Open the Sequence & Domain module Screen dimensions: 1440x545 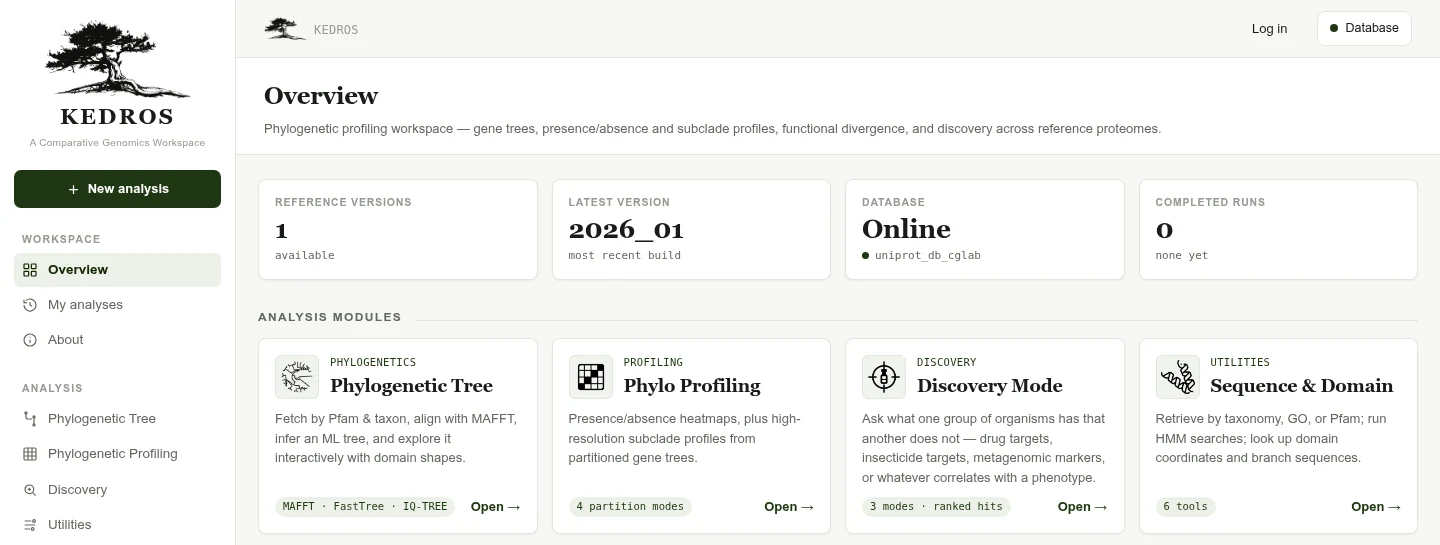(x=1376, y=507)
